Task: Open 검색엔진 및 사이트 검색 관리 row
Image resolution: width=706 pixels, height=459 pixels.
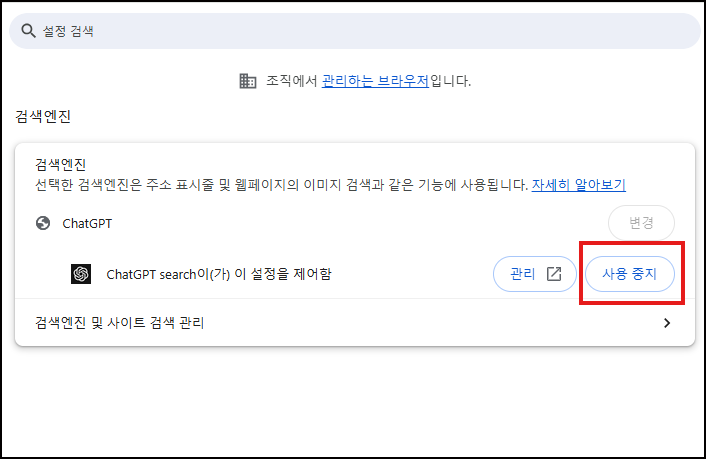Action: 355,323
